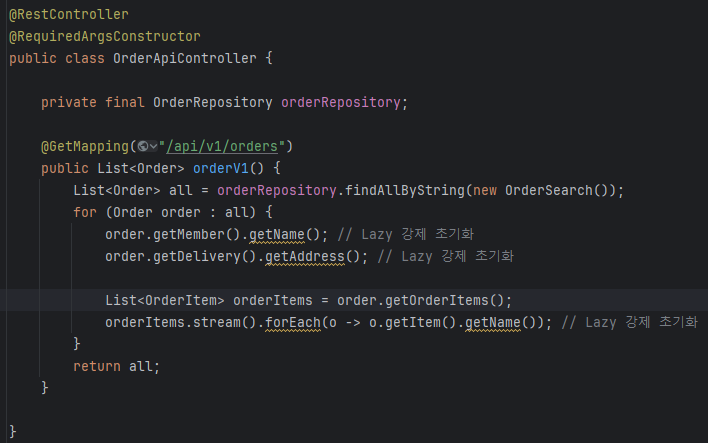Click the Lazy comment on forEach line
Screen dimensions: 708x443
[x=630, y=322]
